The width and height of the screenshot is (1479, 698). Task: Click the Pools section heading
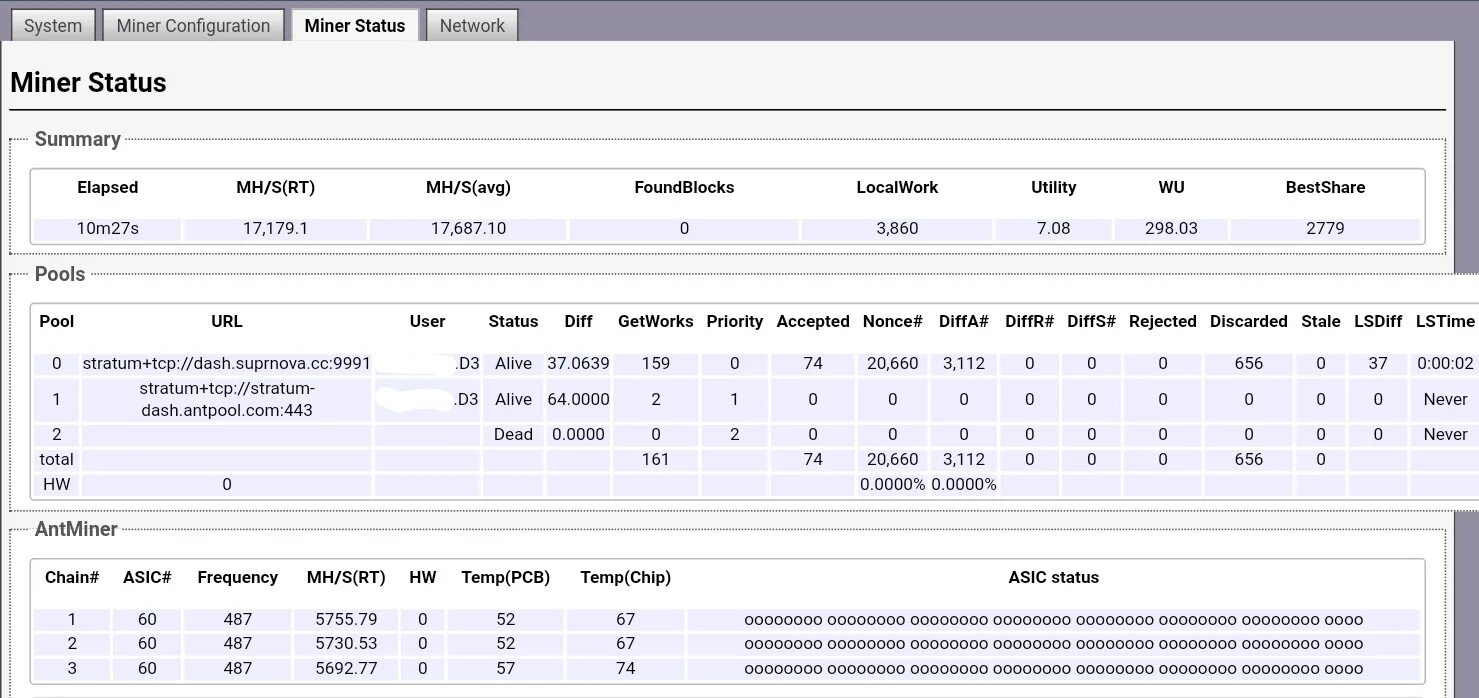click(x=60, y=274)
